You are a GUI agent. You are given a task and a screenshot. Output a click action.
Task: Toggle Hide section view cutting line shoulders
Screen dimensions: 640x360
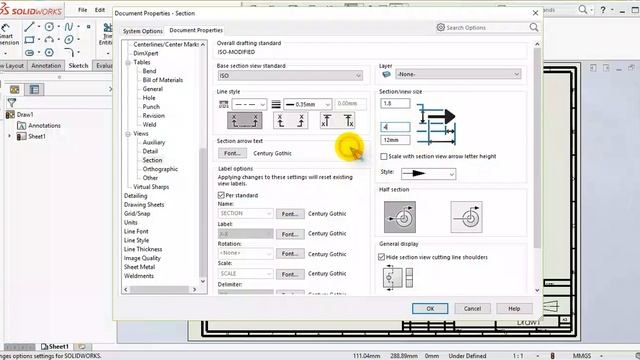[382, 257]
